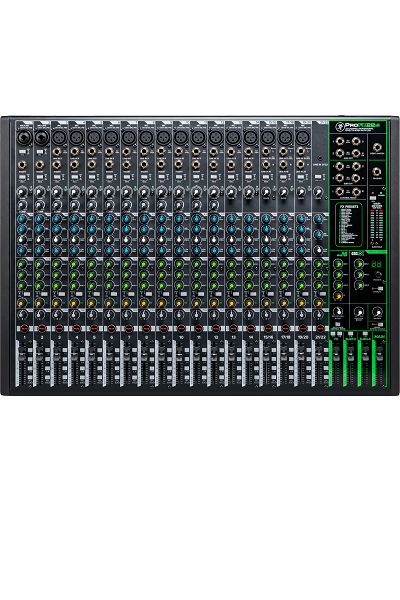Click the channel 5 line in jack
The width and height of the screenshot is (400, 600).
[x=92, y=152]
